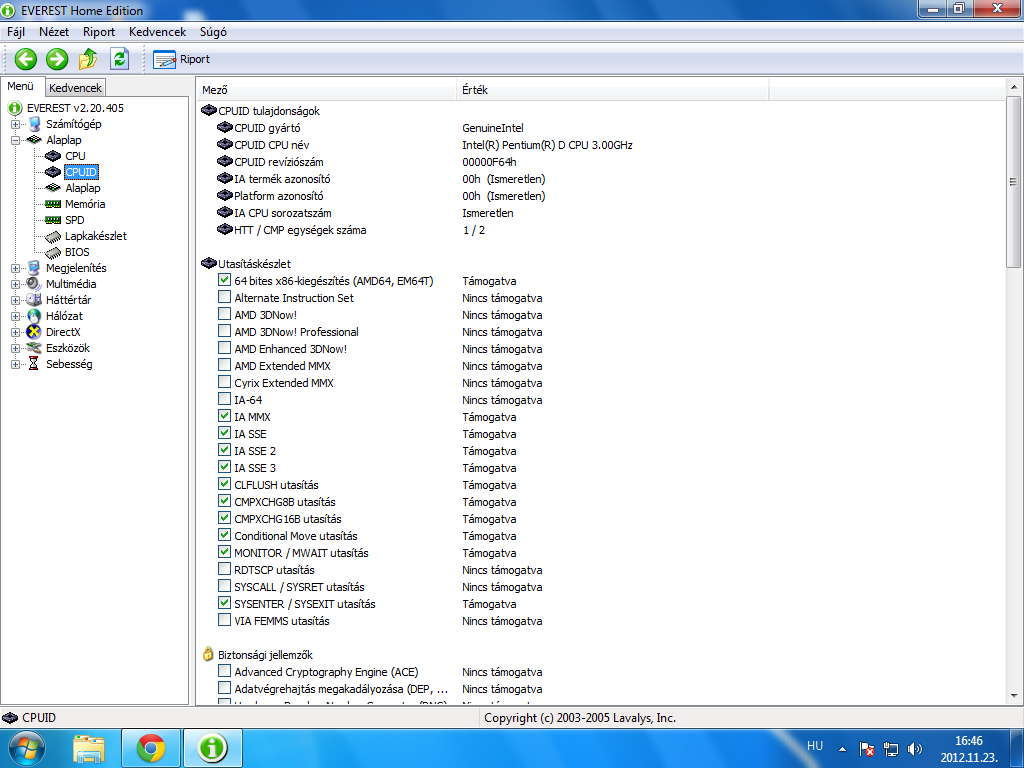The width and height of the screenshot is (1024, 768).
Task: Click the Háttértár storage icon
Action: tap(34, 300)
